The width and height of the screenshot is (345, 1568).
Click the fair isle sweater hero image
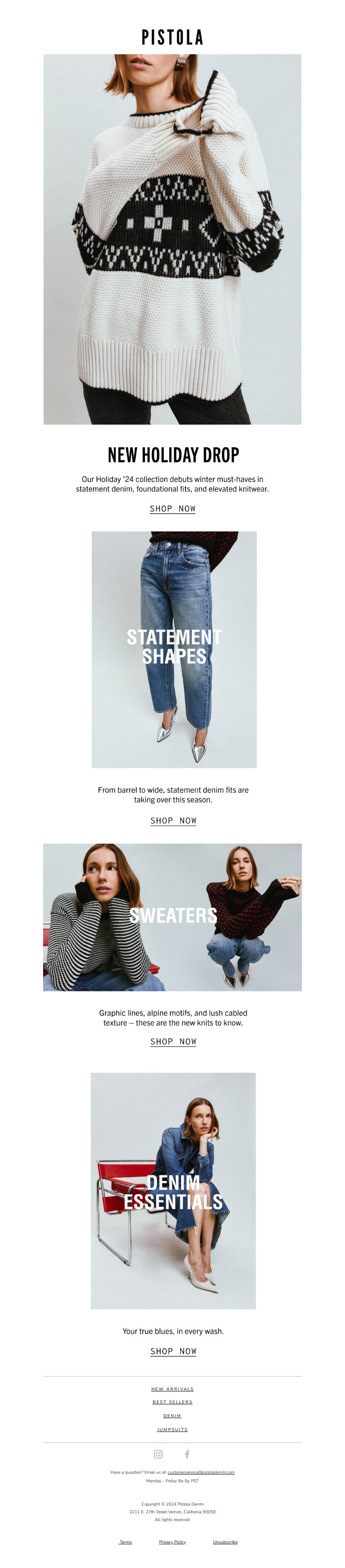(172, 239)
